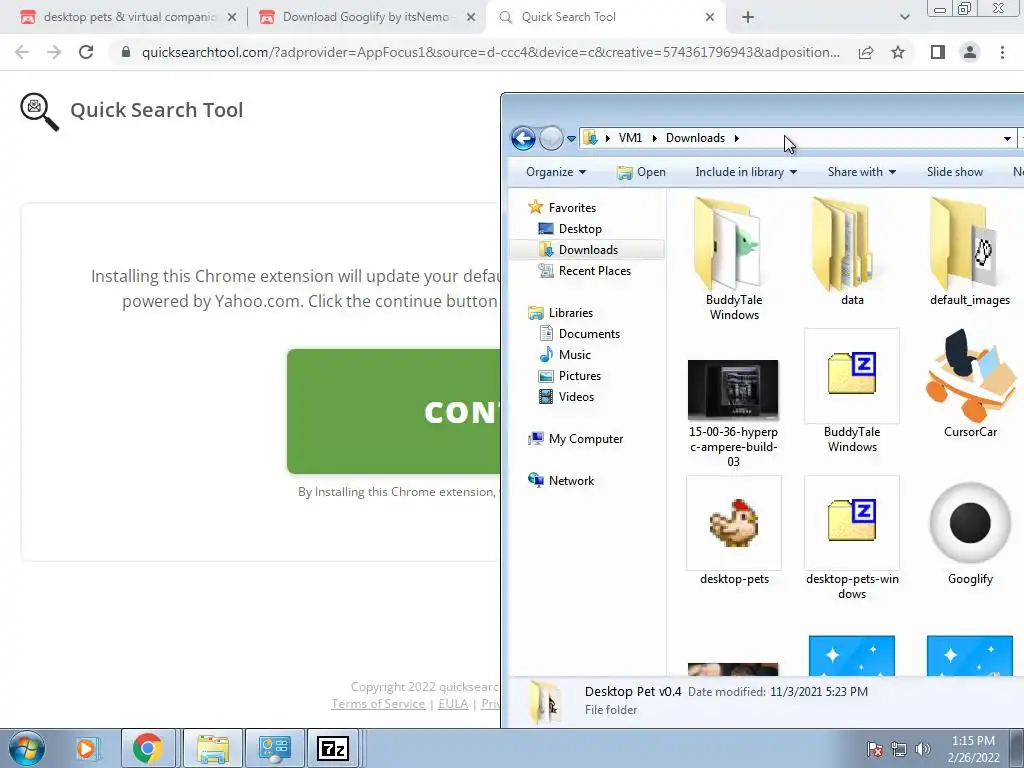The height and width of the screenshot is (768, 1024).
Task: Open Chrome three-dot menu
Action: point(1002,52)
